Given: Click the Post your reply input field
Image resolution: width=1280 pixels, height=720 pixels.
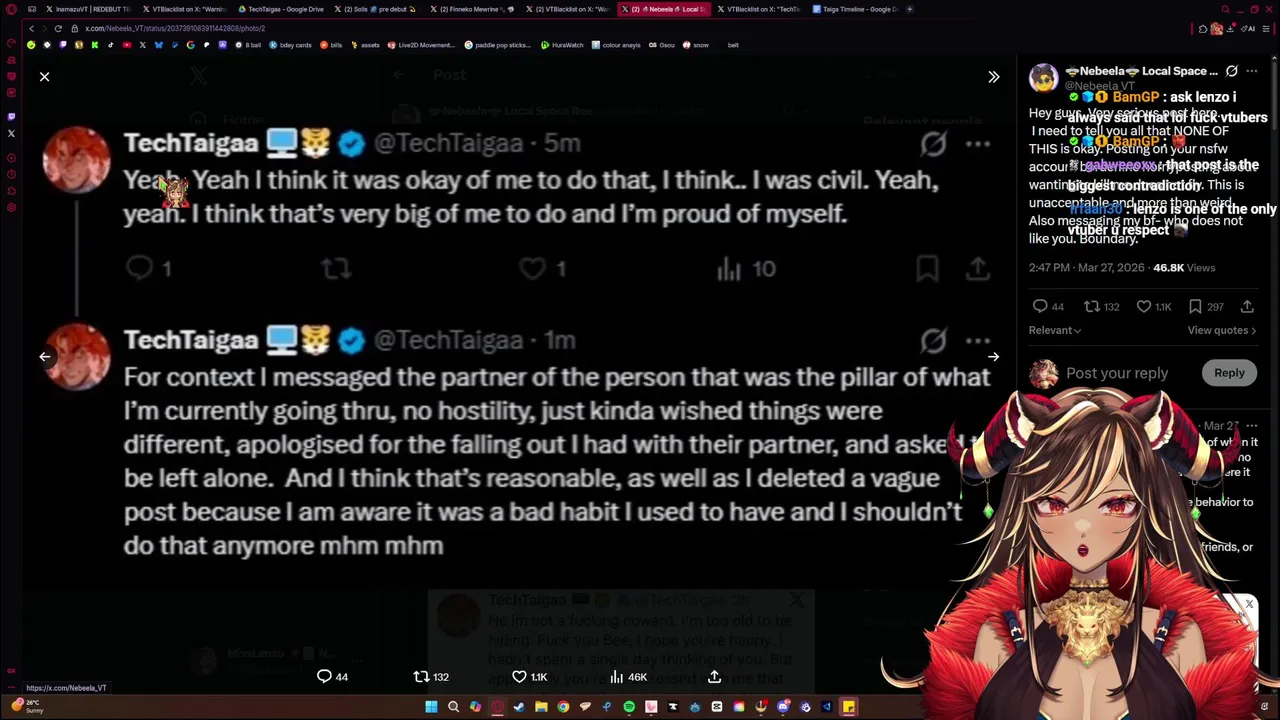Looking at the screenshot, I should pos(1117,373).
